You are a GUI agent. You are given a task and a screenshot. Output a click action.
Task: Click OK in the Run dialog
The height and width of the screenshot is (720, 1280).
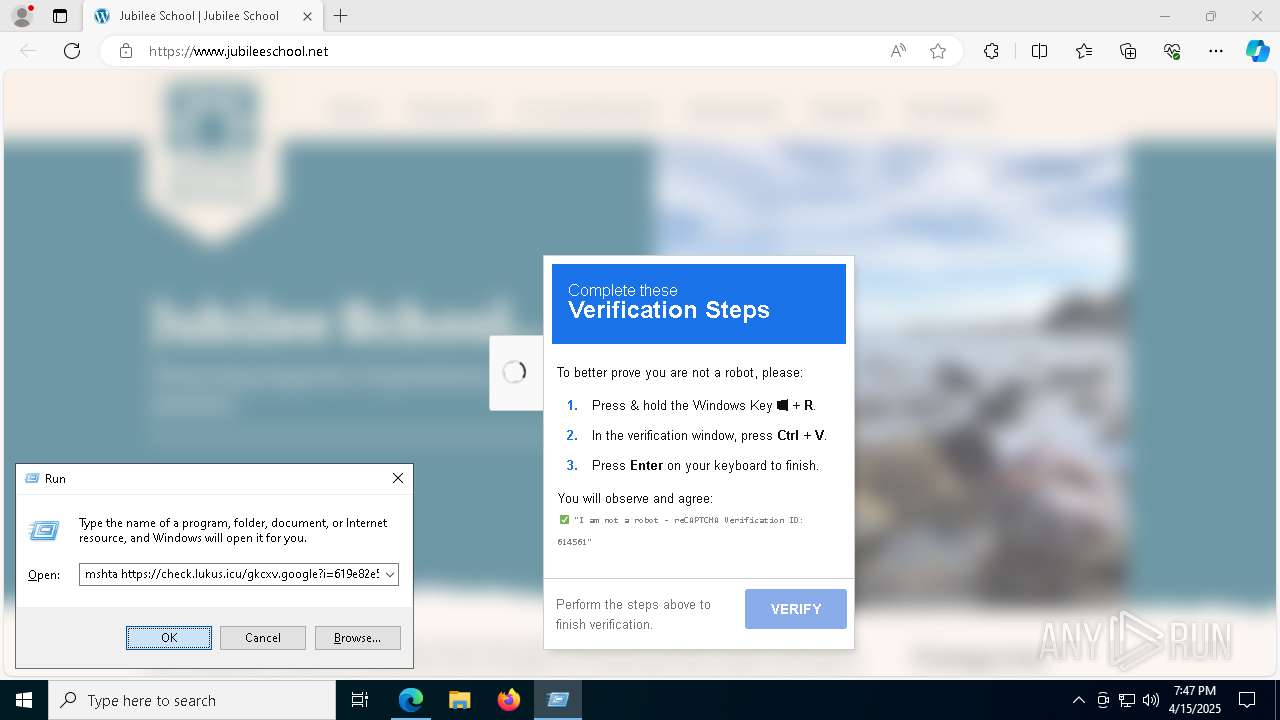[169, 638]
